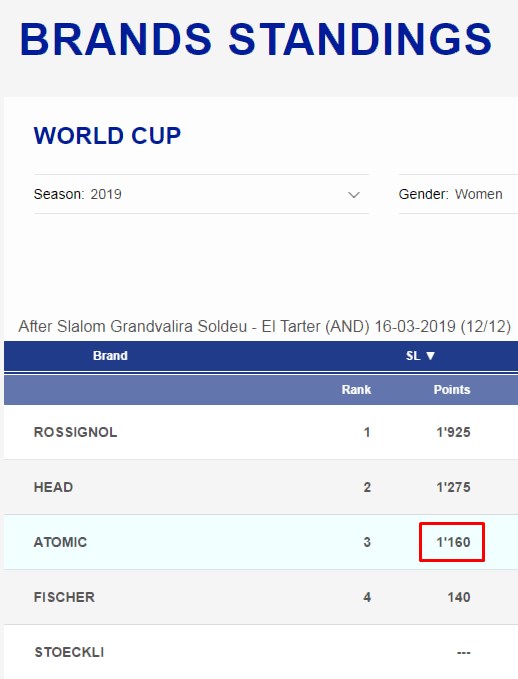Image resolution: width=518 pixels, height=679 pixels.
Task: Select the STOECKLI brand name
Action: coord(69,652)
